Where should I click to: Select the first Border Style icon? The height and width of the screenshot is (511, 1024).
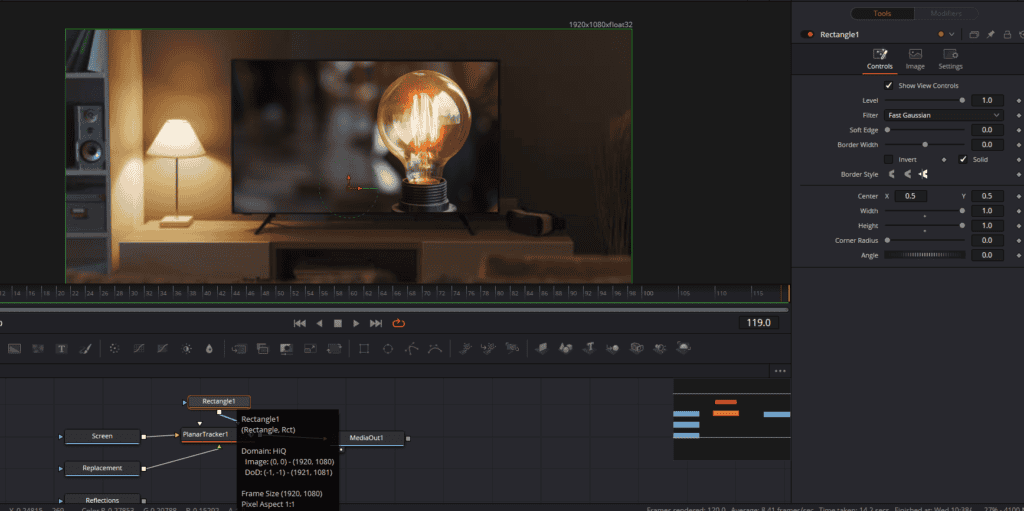click(891, 174)
